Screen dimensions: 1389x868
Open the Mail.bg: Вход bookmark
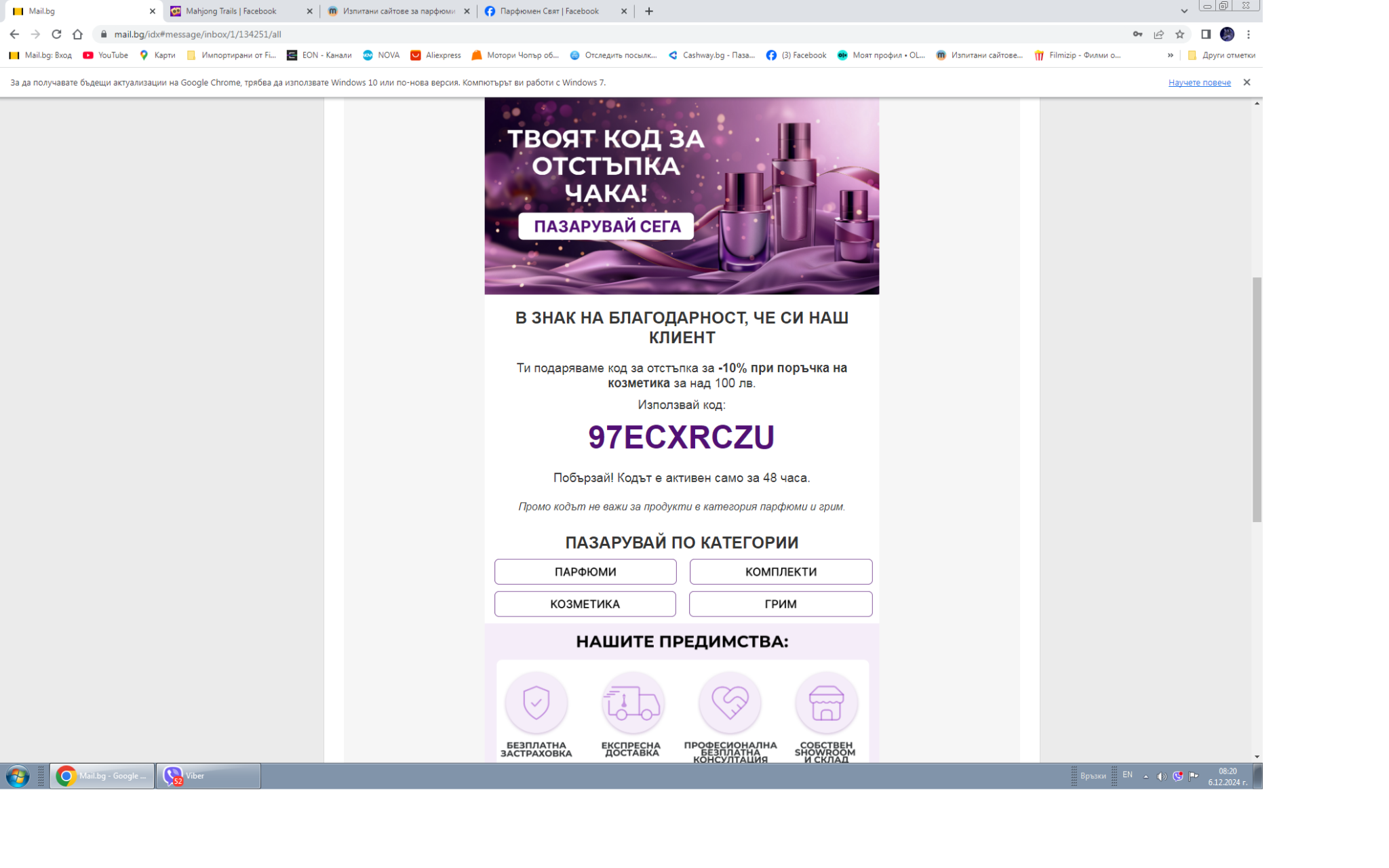pyautogui.click(x=41, y=55)
